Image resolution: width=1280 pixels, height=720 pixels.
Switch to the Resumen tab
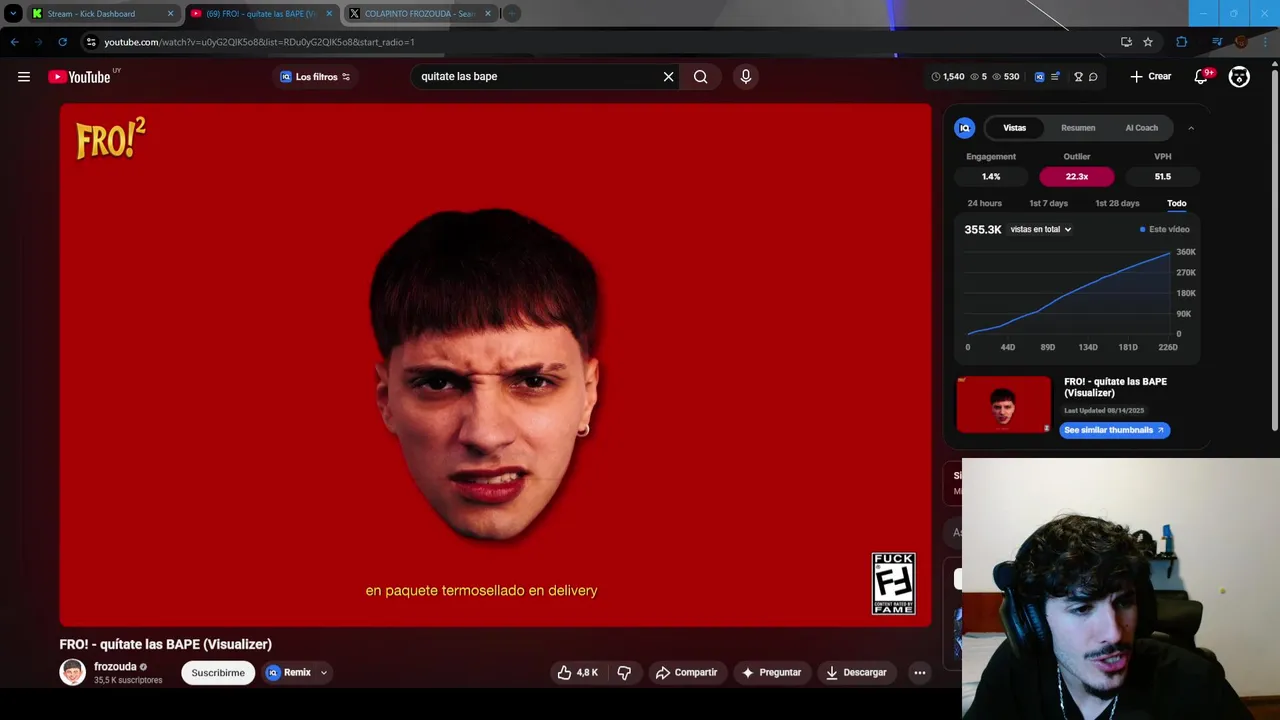[x=1078, y=128]
